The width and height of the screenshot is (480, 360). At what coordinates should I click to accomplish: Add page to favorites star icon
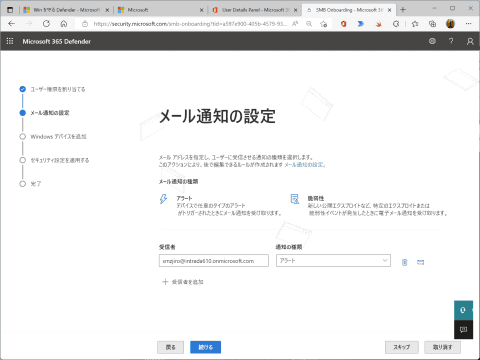(x=323, y=24)
